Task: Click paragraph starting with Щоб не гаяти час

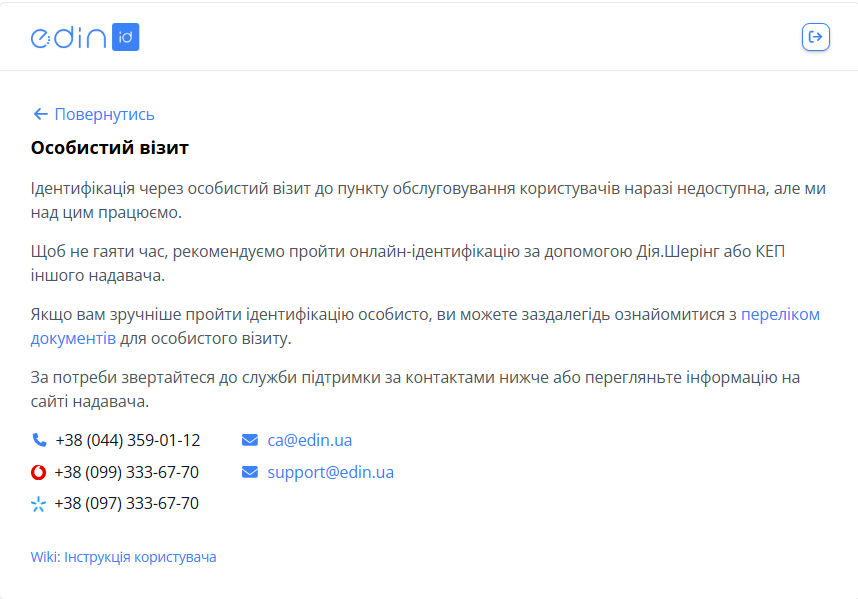Action: (x=408, y=263)
